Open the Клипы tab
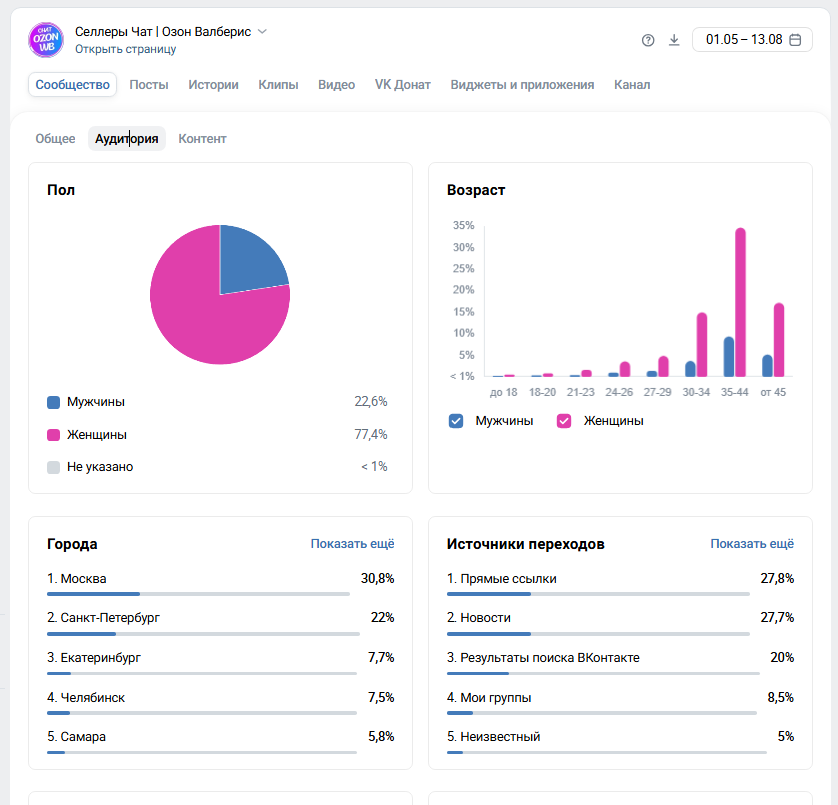The height and width of the screenshot is (805, 838). point(278,84)
